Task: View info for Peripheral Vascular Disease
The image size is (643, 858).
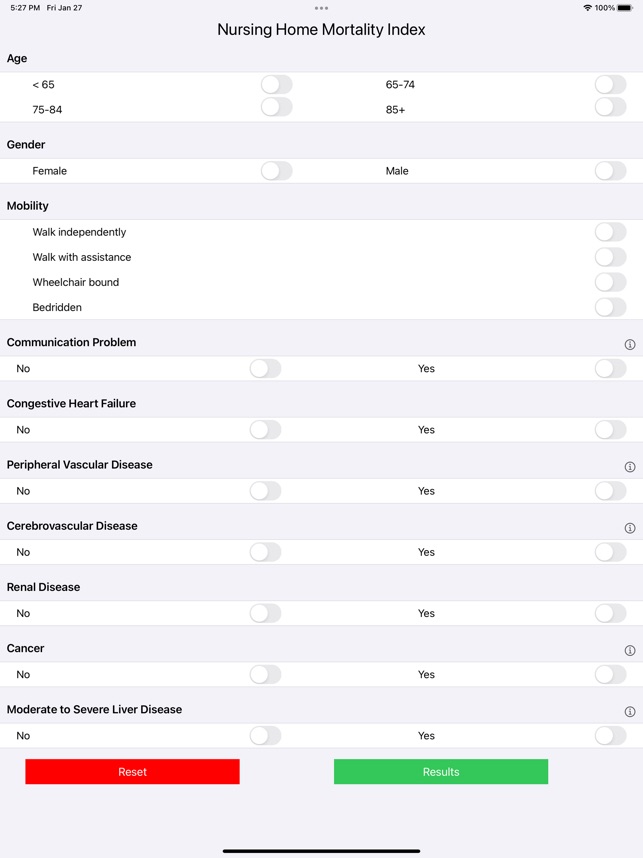Action: (629, 466)
